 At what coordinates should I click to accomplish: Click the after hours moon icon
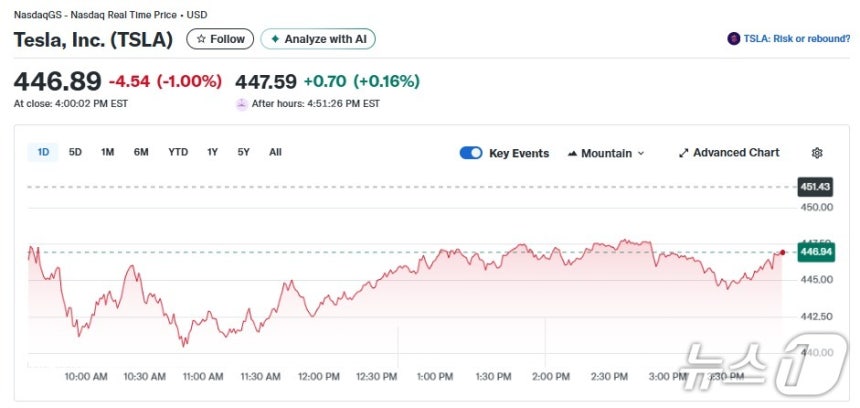241,103
